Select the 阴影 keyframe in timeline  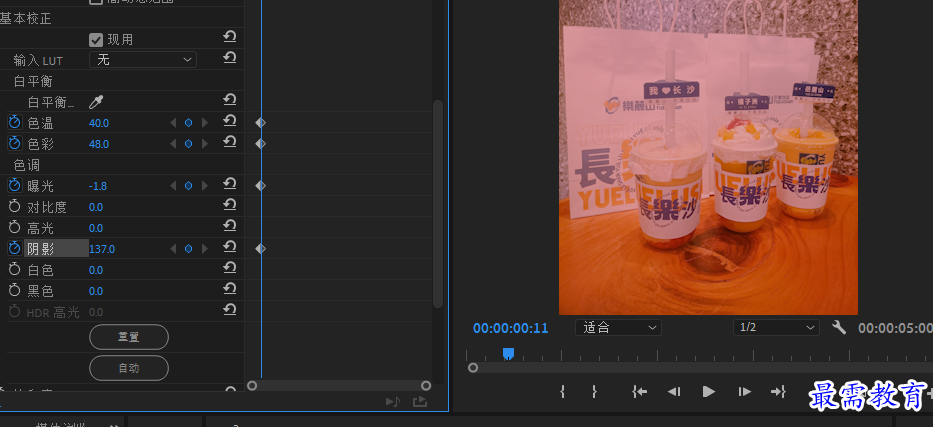point(261,249)
